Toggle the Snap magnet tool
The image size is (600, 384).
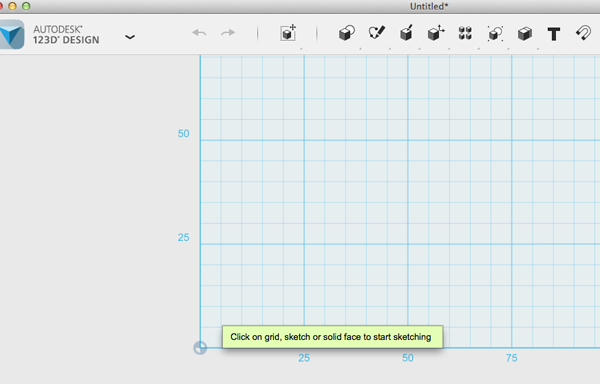click(x=584, y=33)
